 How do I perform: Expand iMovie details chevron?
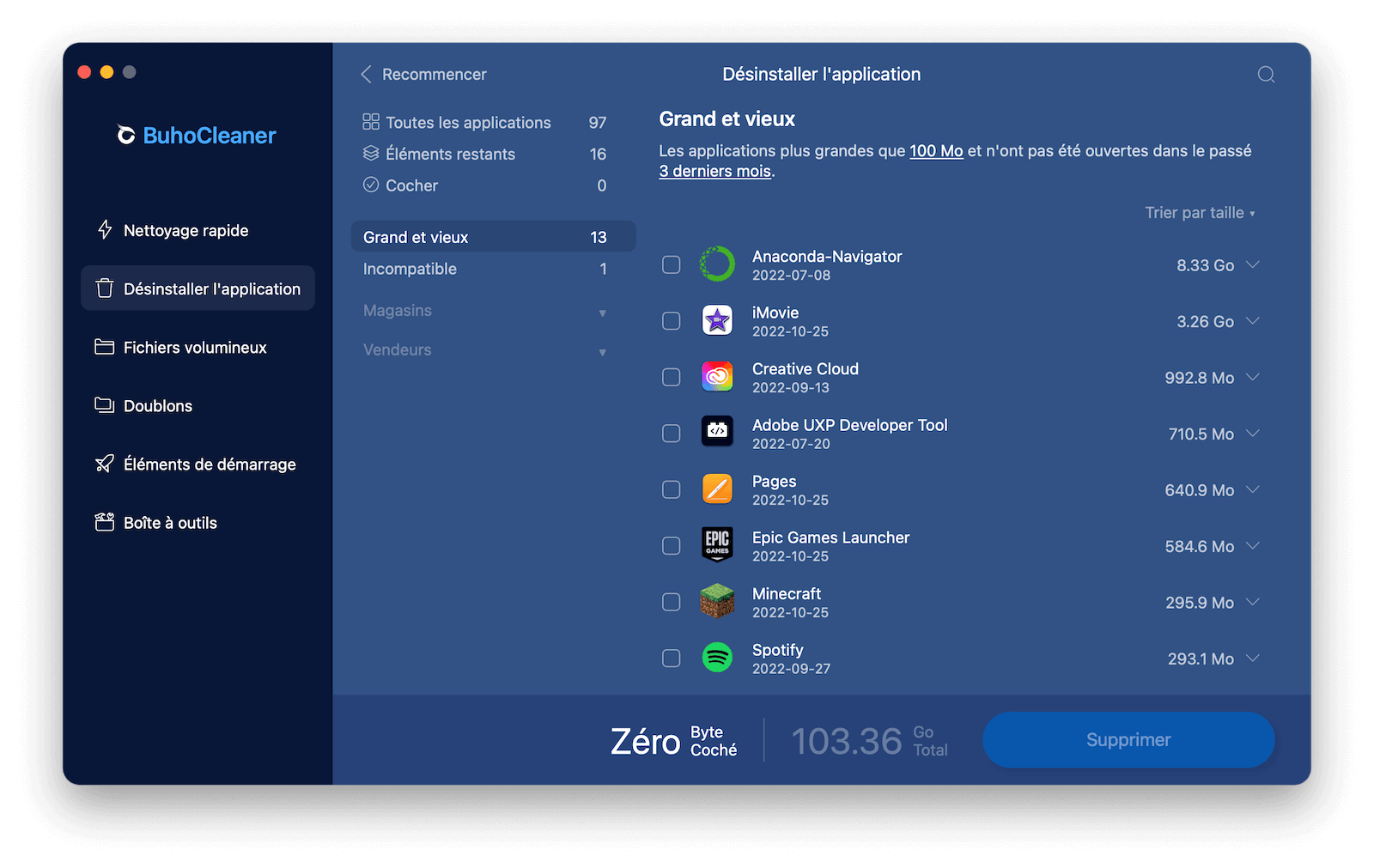(x=1253, y=321)
